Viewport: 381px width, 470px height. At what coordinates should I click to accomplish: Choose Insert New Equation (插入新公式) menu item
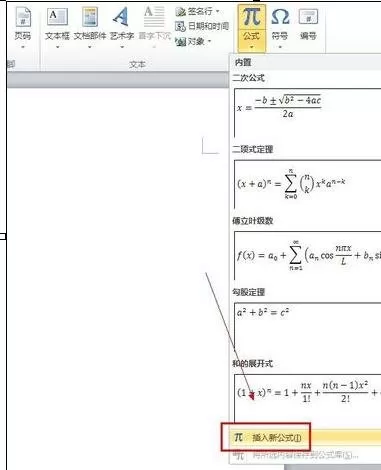pos(306,437)
